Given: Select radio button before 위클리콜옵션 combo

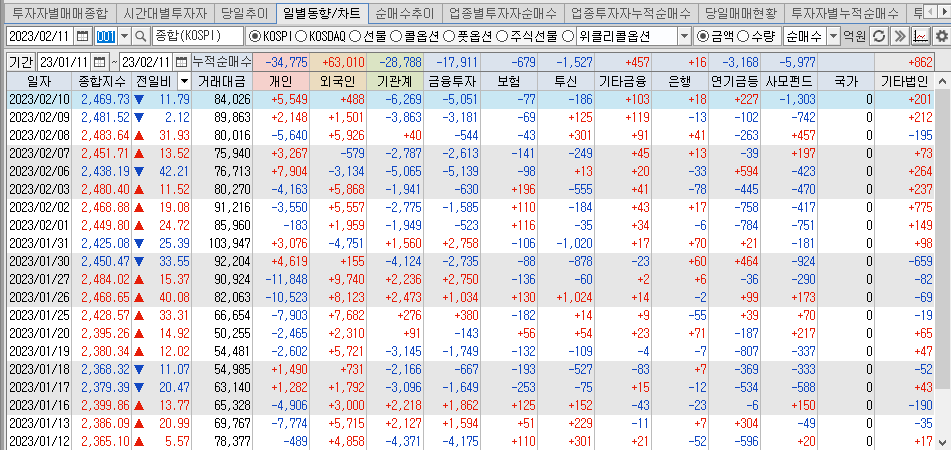Looking at the screenshot, I should pos(568,37).
